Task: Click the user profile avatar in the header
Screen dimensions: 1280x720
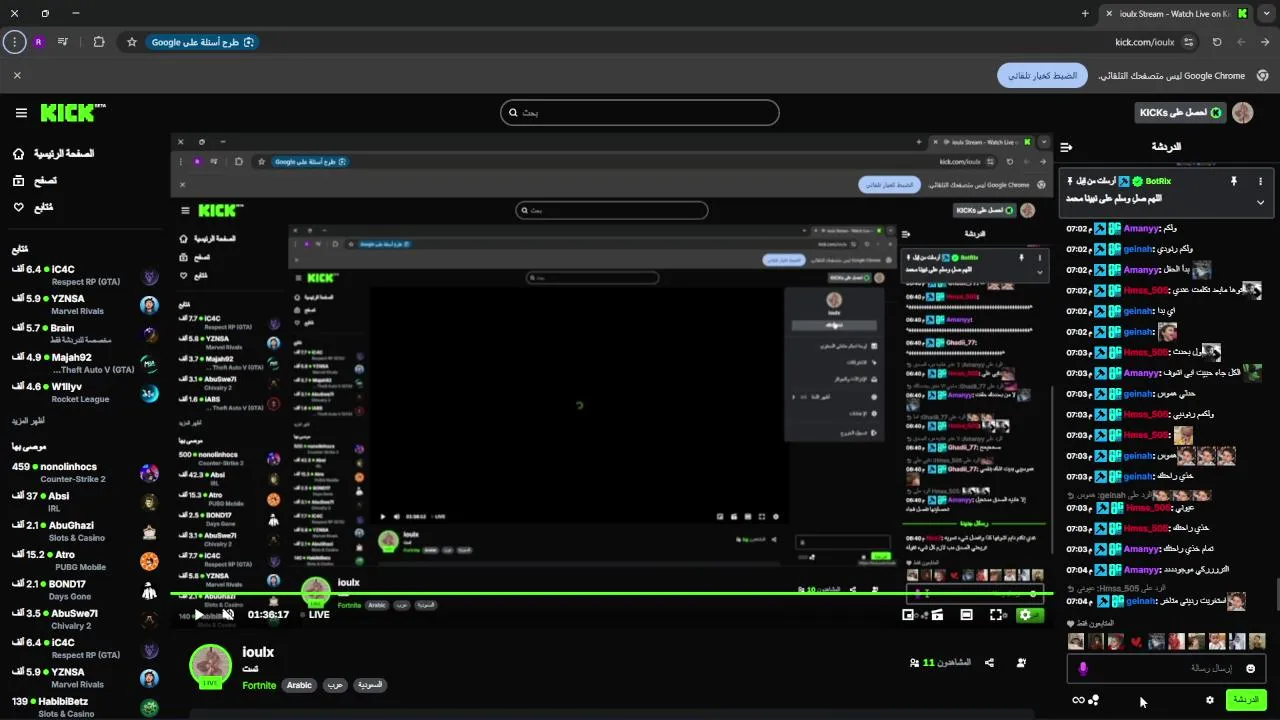Action: coord(1243,113)
